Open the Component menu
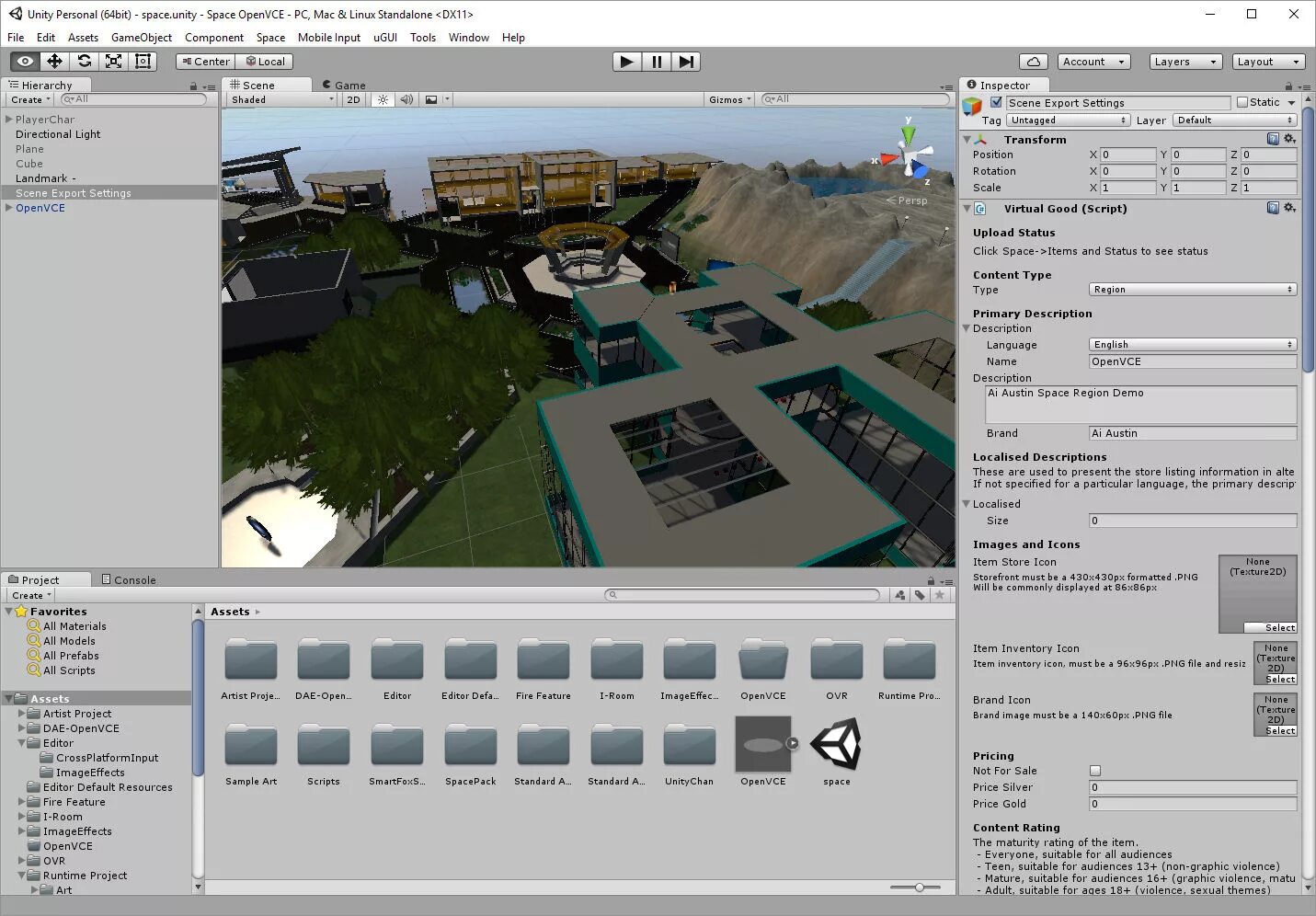 coord(214,38)
